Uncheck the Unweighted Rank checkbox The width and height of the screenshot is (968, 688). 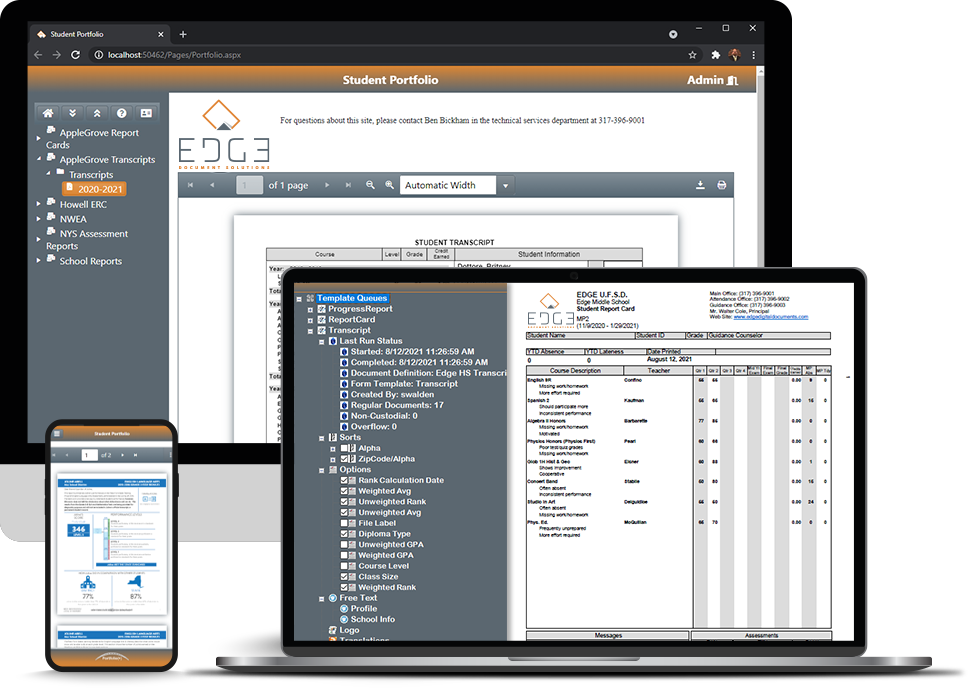click(x=344, y=502)
